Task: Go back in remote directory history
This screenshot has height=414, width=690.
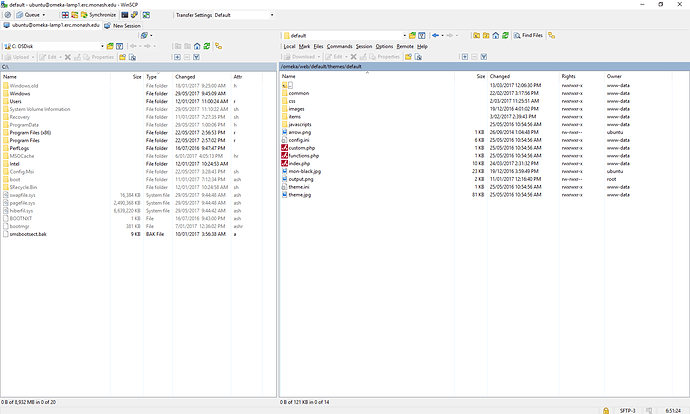Action: [435, 35]
